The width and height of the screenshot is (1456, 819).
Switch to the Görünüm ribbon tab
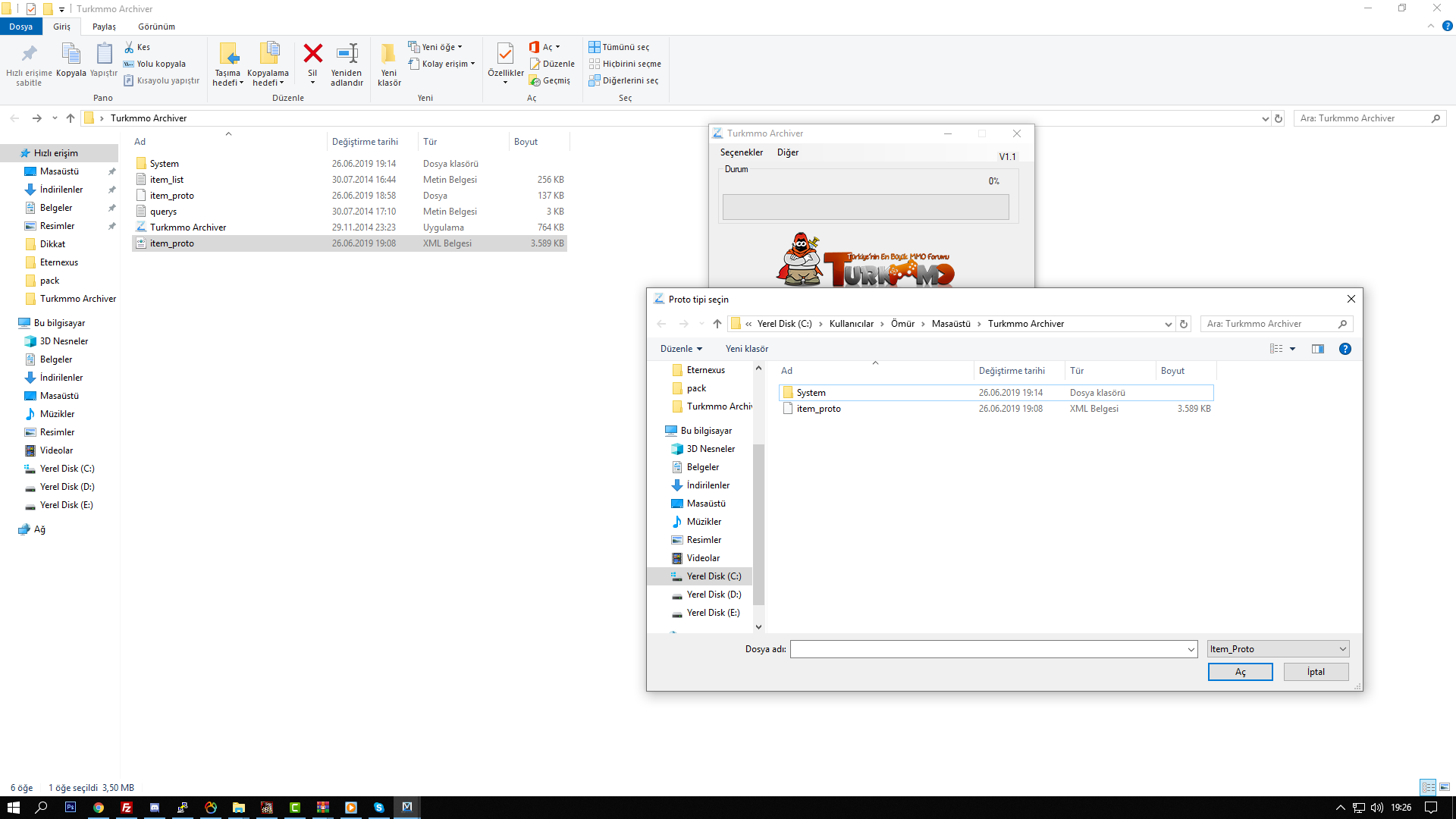(156, 27)
